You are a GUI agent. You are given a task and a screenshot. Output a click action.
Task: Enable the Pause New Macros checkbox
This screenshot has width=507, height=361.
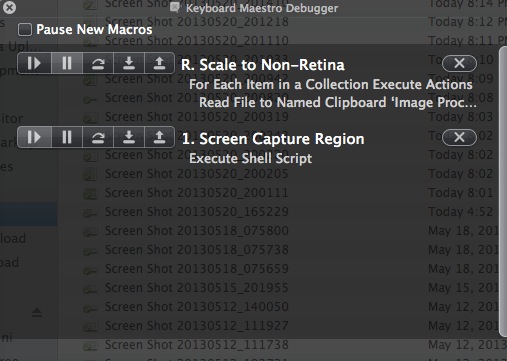pyautogui.click(x=25, y=29)
